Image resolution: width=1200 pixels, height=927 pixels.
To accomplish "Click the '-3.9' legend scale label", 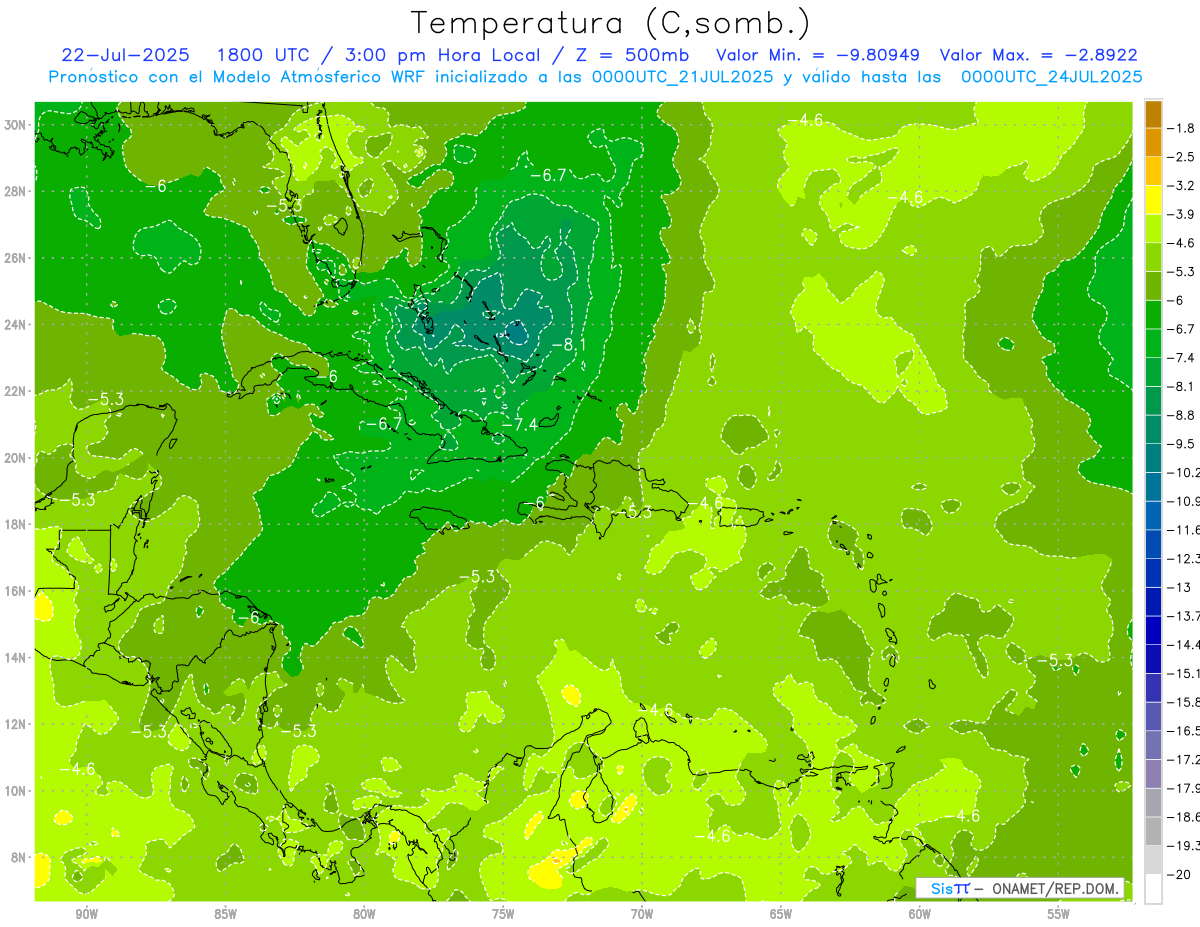I will click(x=1181, y=214).
